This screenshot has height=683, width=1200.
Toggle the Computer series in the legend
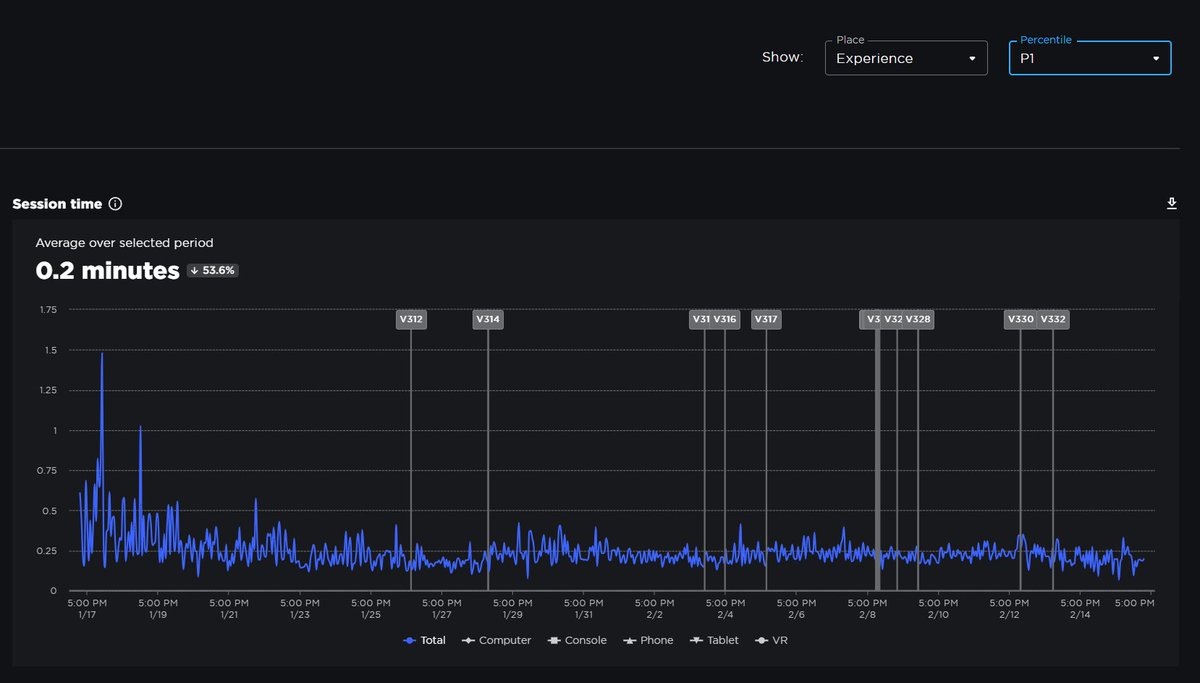496,640
